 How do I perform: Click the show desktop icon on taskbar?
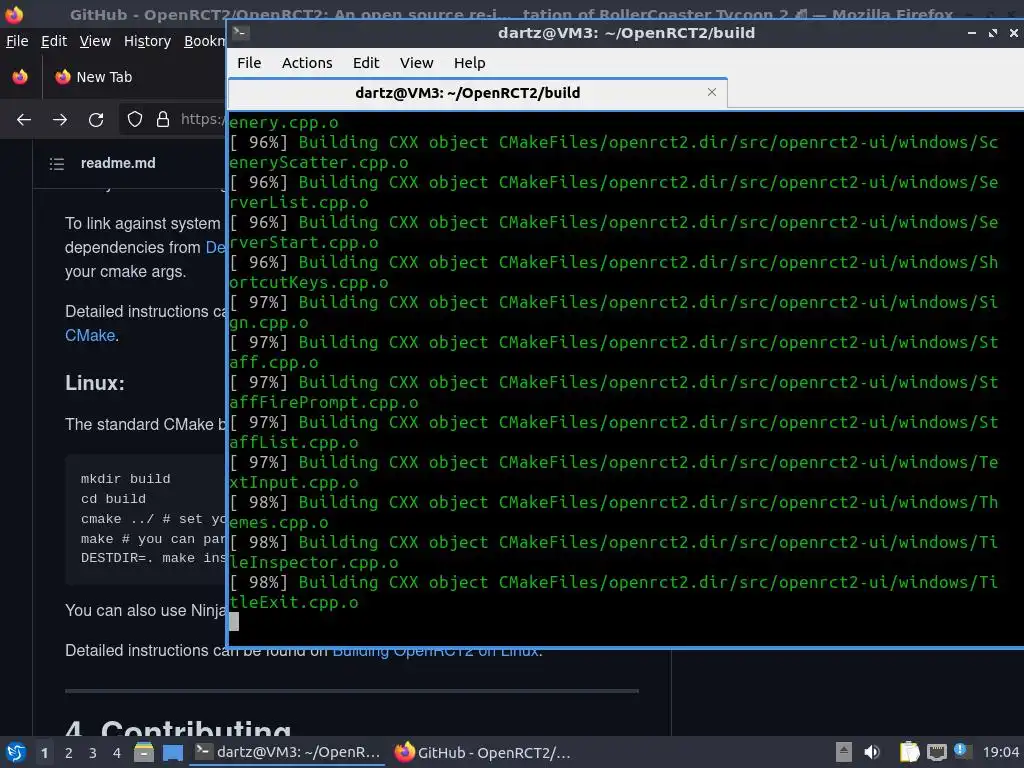tap(173, 753)
